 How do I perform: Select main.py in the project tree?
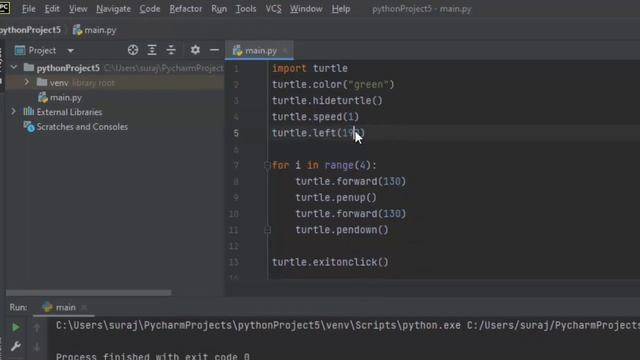pos(66,98)
